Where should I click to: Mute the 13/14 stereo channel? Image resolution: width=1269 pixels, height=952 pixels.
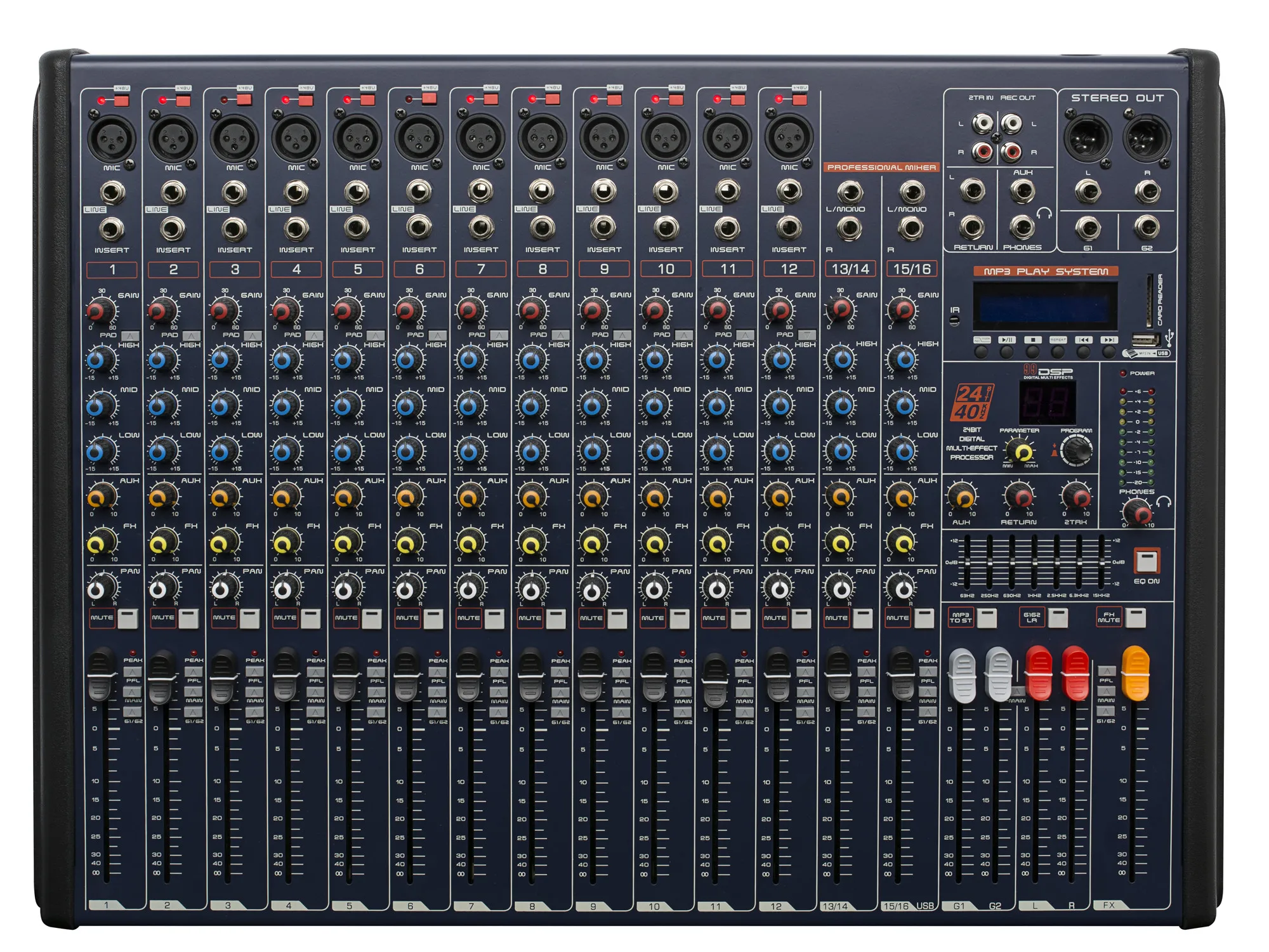(862, 618)
